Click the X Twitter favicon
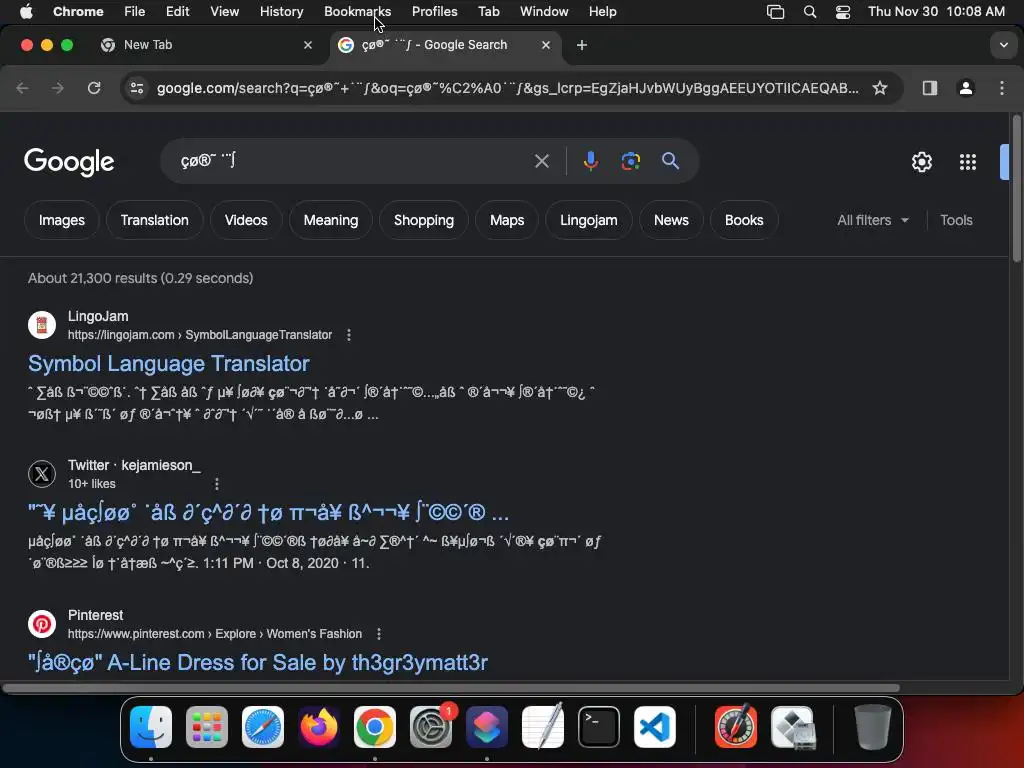 click(x=42, y=473)
